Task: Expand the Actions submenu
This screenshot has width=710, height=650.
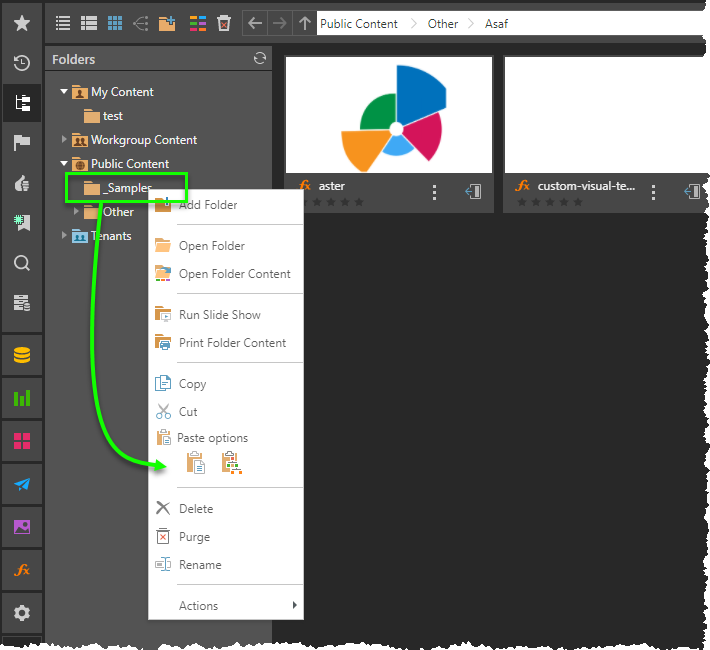Action: tap(294, 605)
